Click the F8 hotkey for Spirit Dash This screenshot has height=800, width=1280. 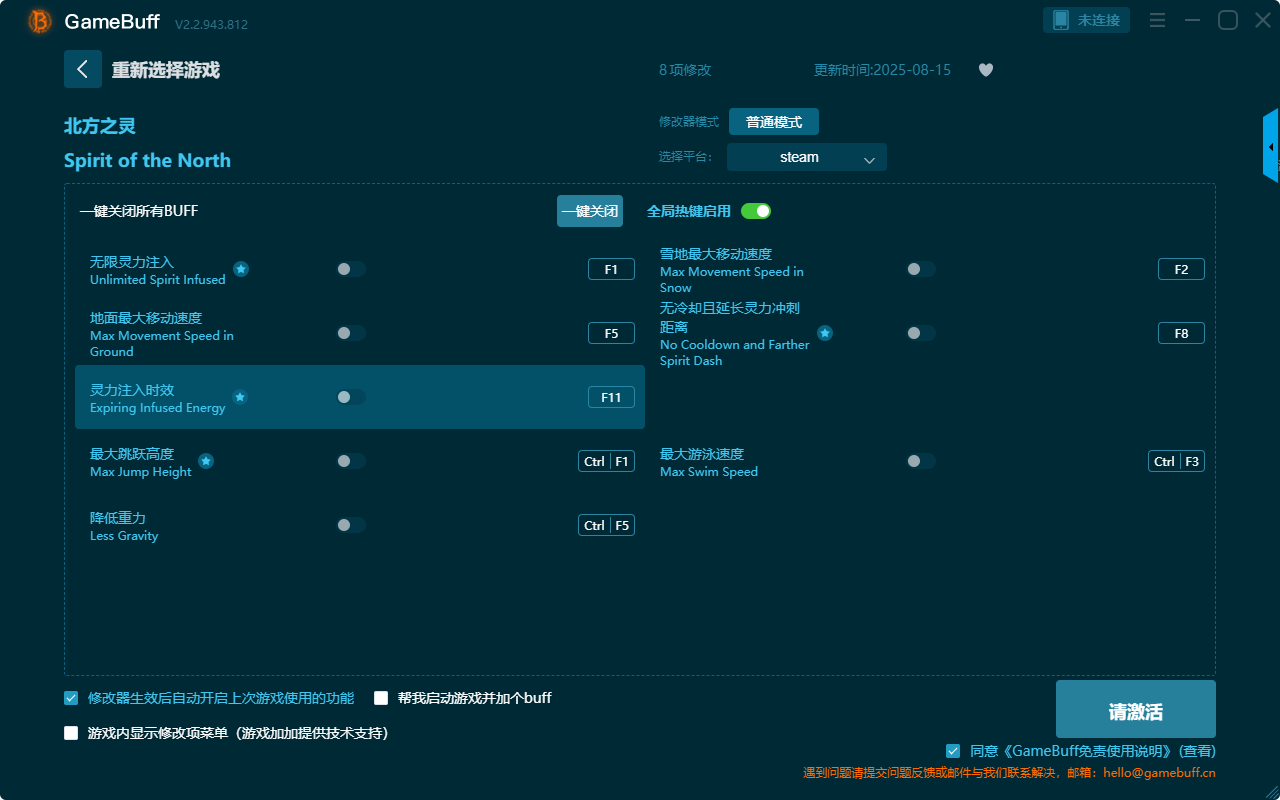click(x=1181, y=333)
